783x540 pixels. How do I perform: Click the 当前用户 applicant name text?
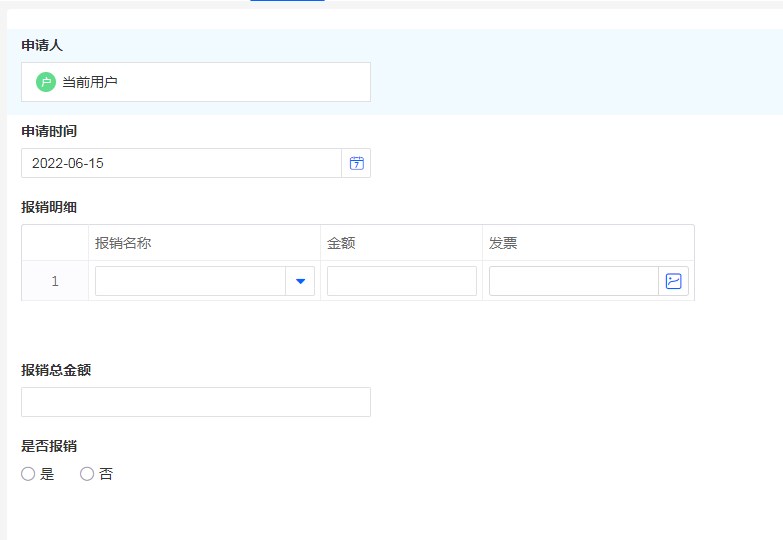click(90, 82)
